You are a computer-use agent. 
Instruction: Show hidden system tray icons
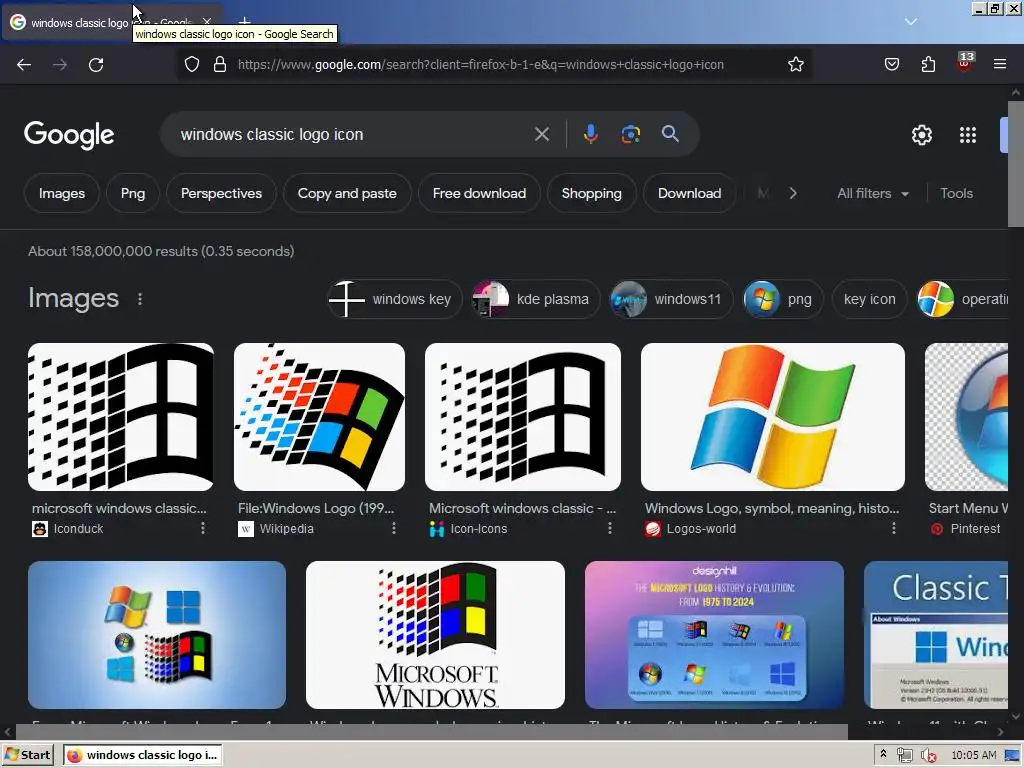[x=883, y=754]
